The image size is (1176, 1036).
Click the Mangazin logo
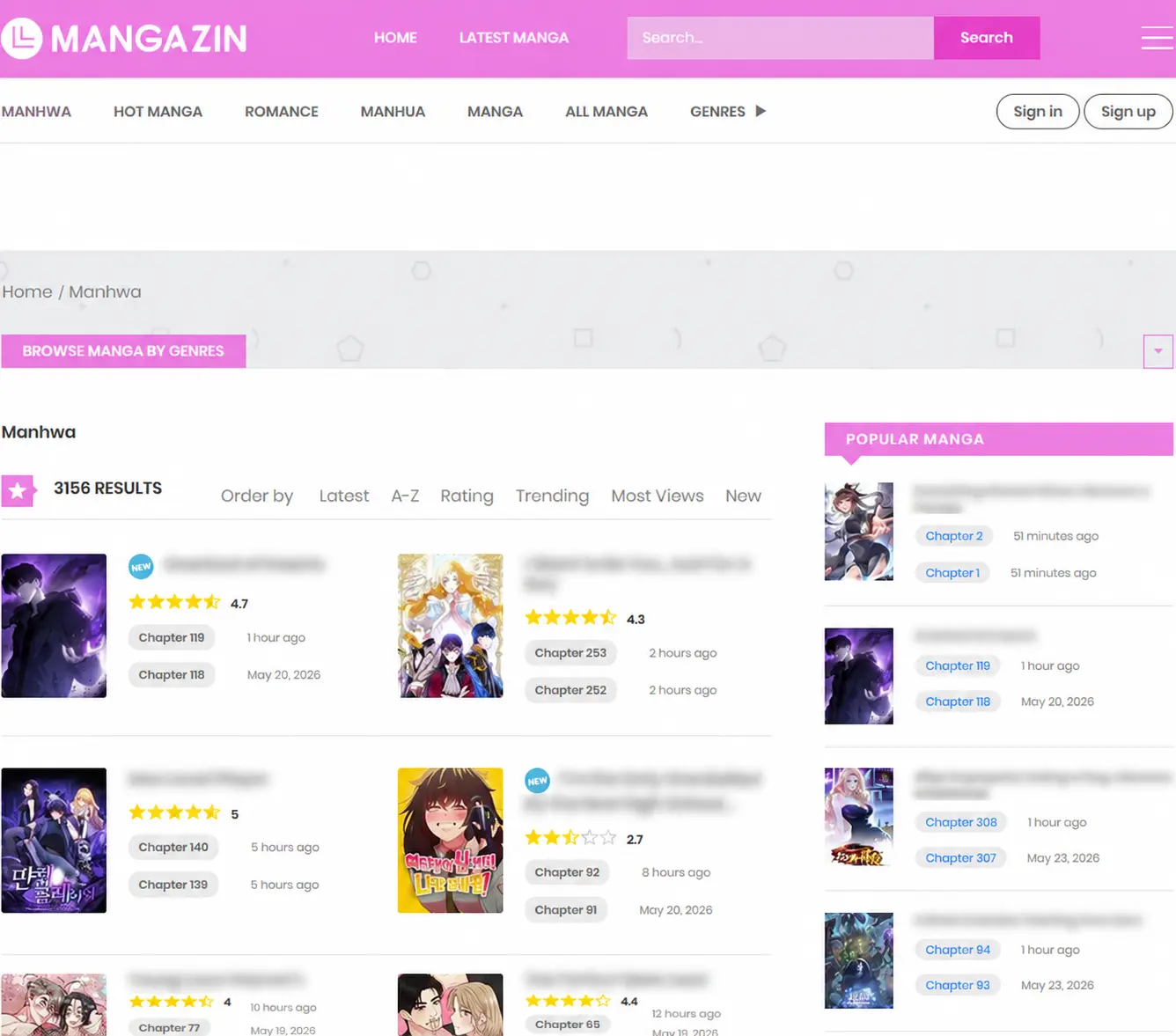click(124, 38)
